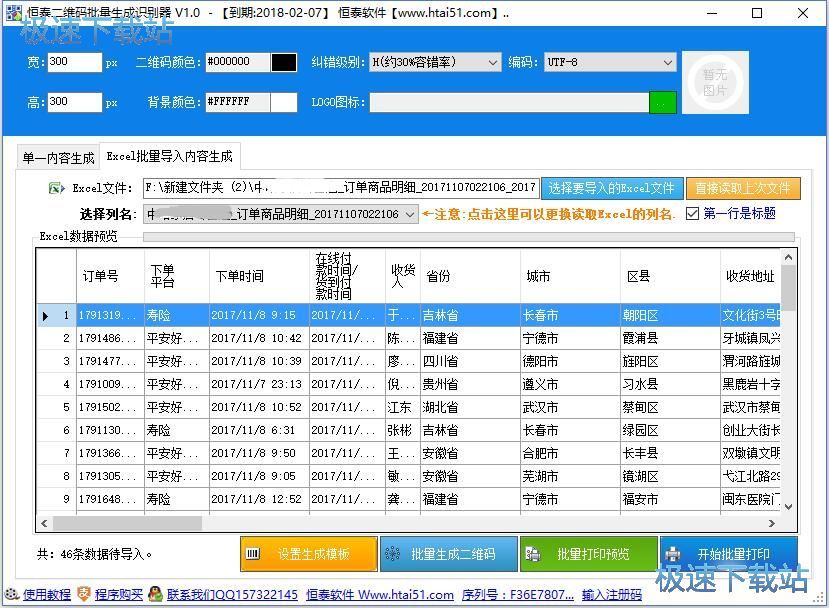Click the Excel file icon

click(57, 188)
